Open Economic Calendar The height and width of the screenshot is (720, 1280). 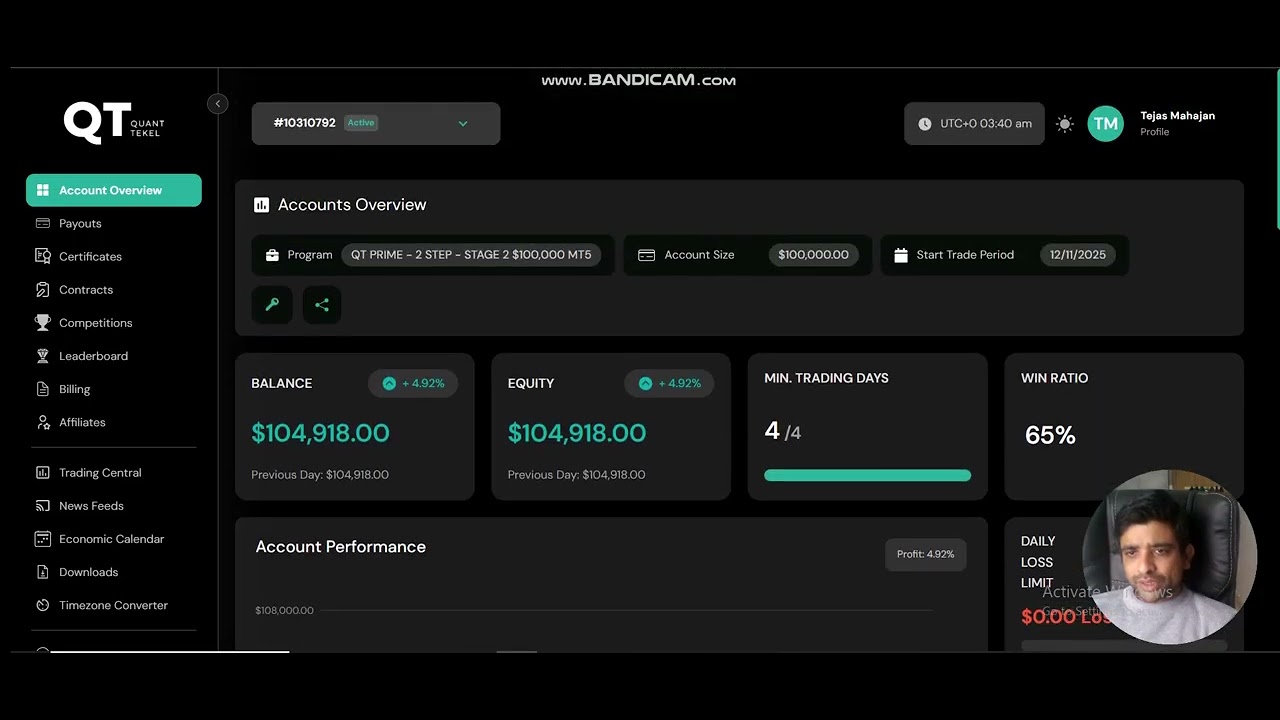(111, 539)
